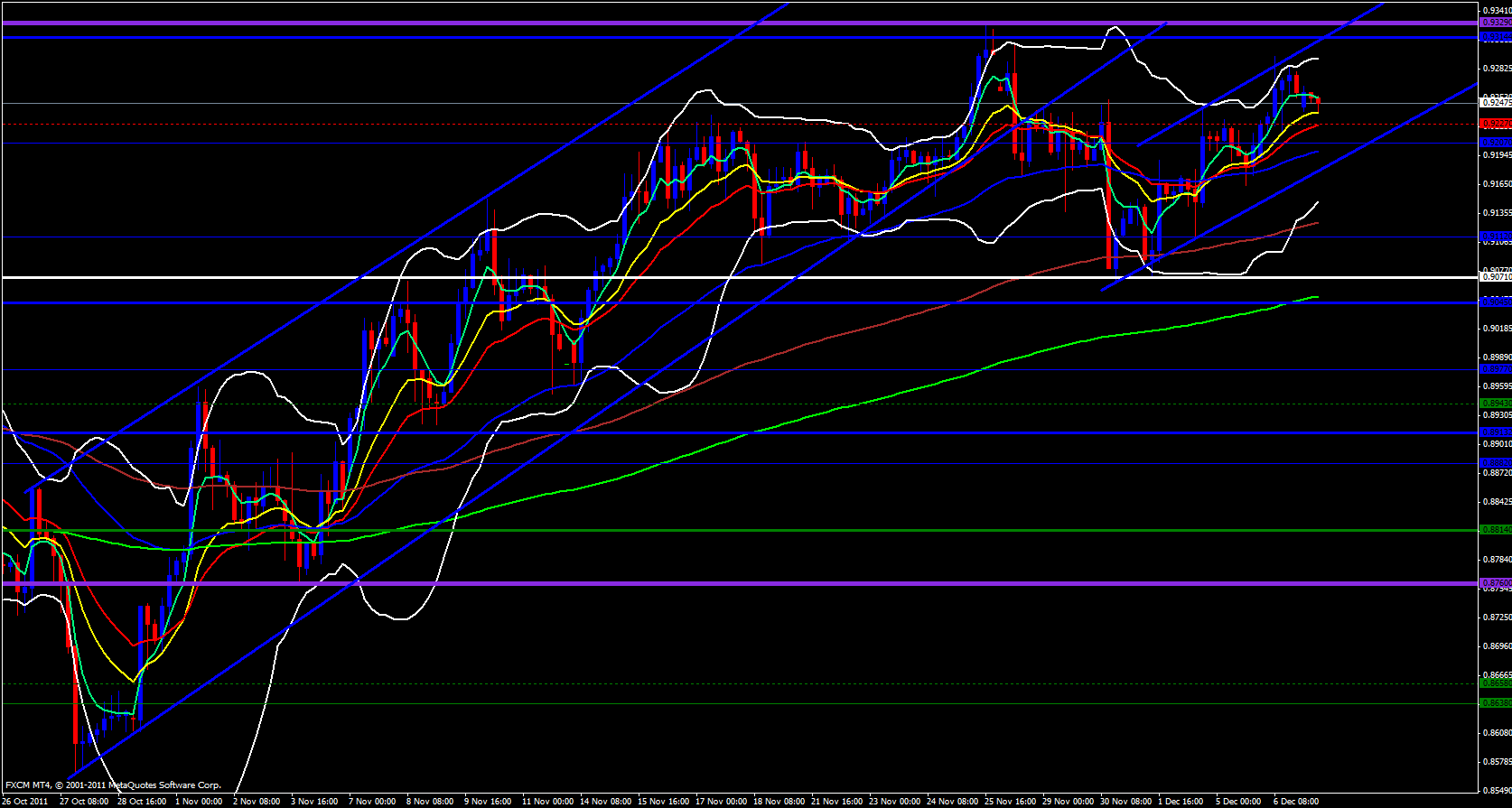Click the green 0.88140 price label
Viewport: 1512px width, 808px height.
point(1495,530)
